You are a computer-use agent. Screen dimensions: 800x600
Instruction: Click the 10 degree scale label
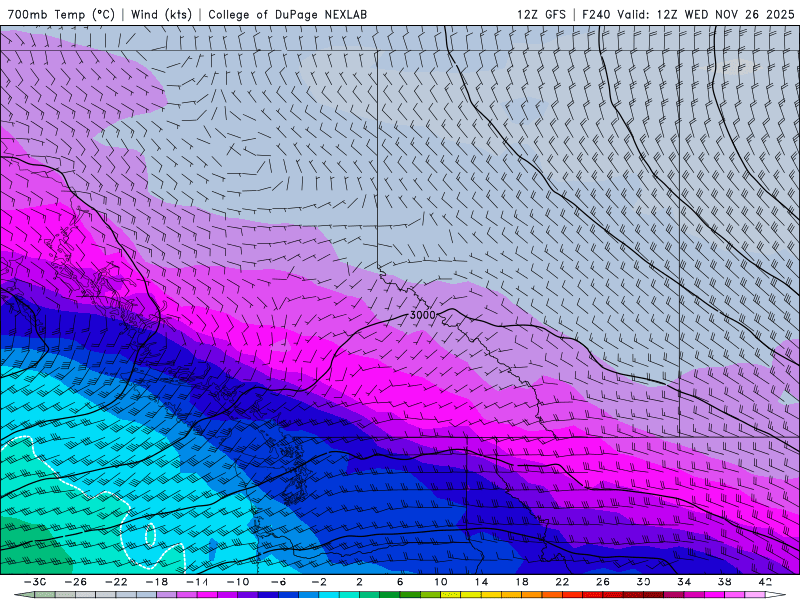441,582
